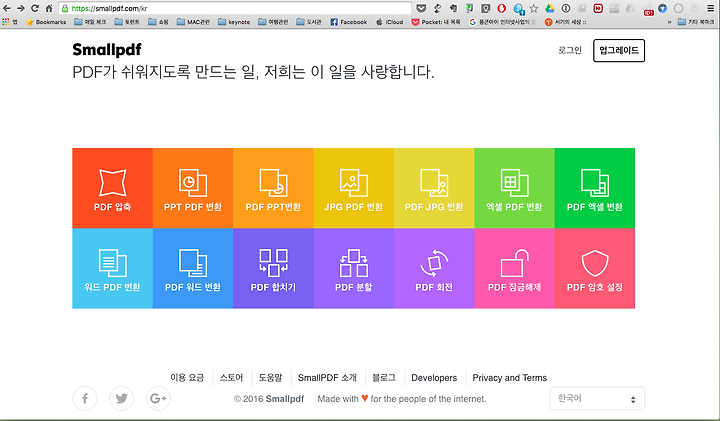Open the PPT PDF 변환 tile
This screenshot has height=421, width=720.
pos(193,188)
